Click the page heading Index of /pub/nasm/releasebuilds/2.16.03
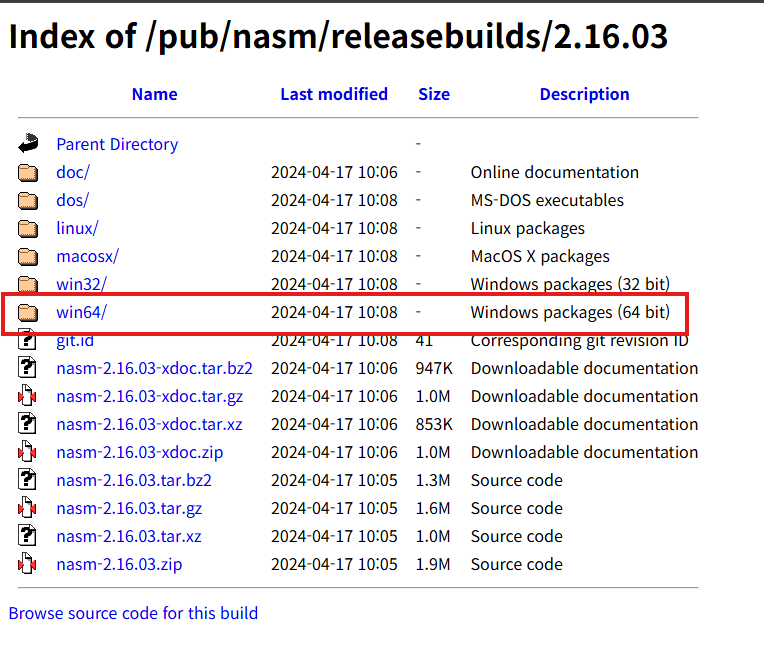This screenshot has width=764, height=656. coord(338,37)
